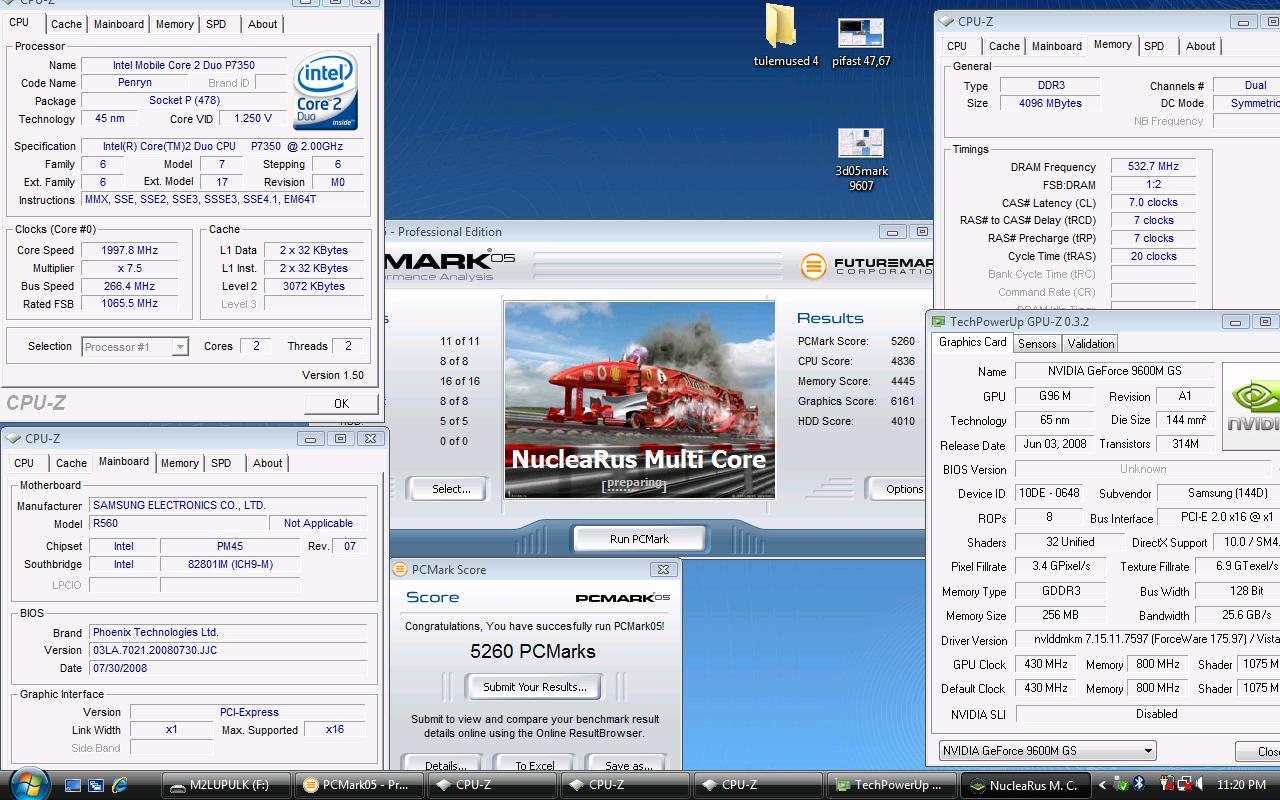1280x800 pixels.
Task: Click the Intel Core 2 Duo logo
Action: click(x=325, y=91)
